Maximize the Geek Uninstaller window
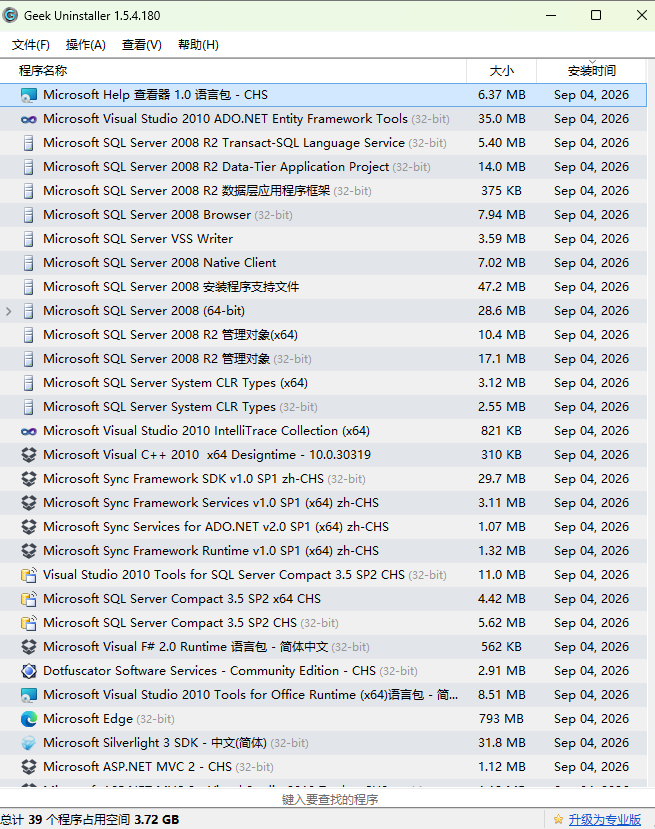 coord(596,15)
